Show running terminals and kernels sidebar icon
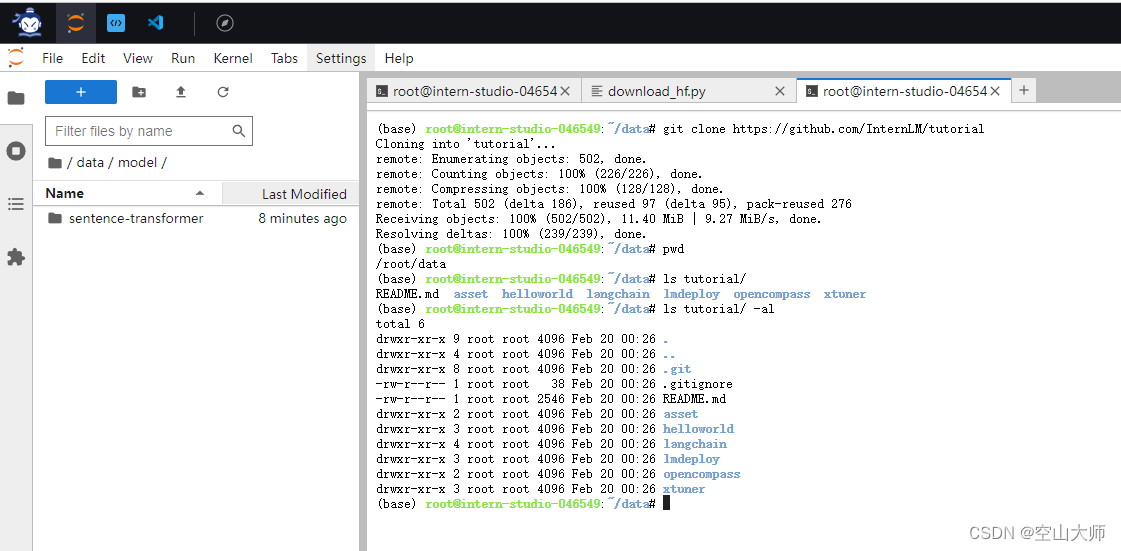 pos(16,151)
